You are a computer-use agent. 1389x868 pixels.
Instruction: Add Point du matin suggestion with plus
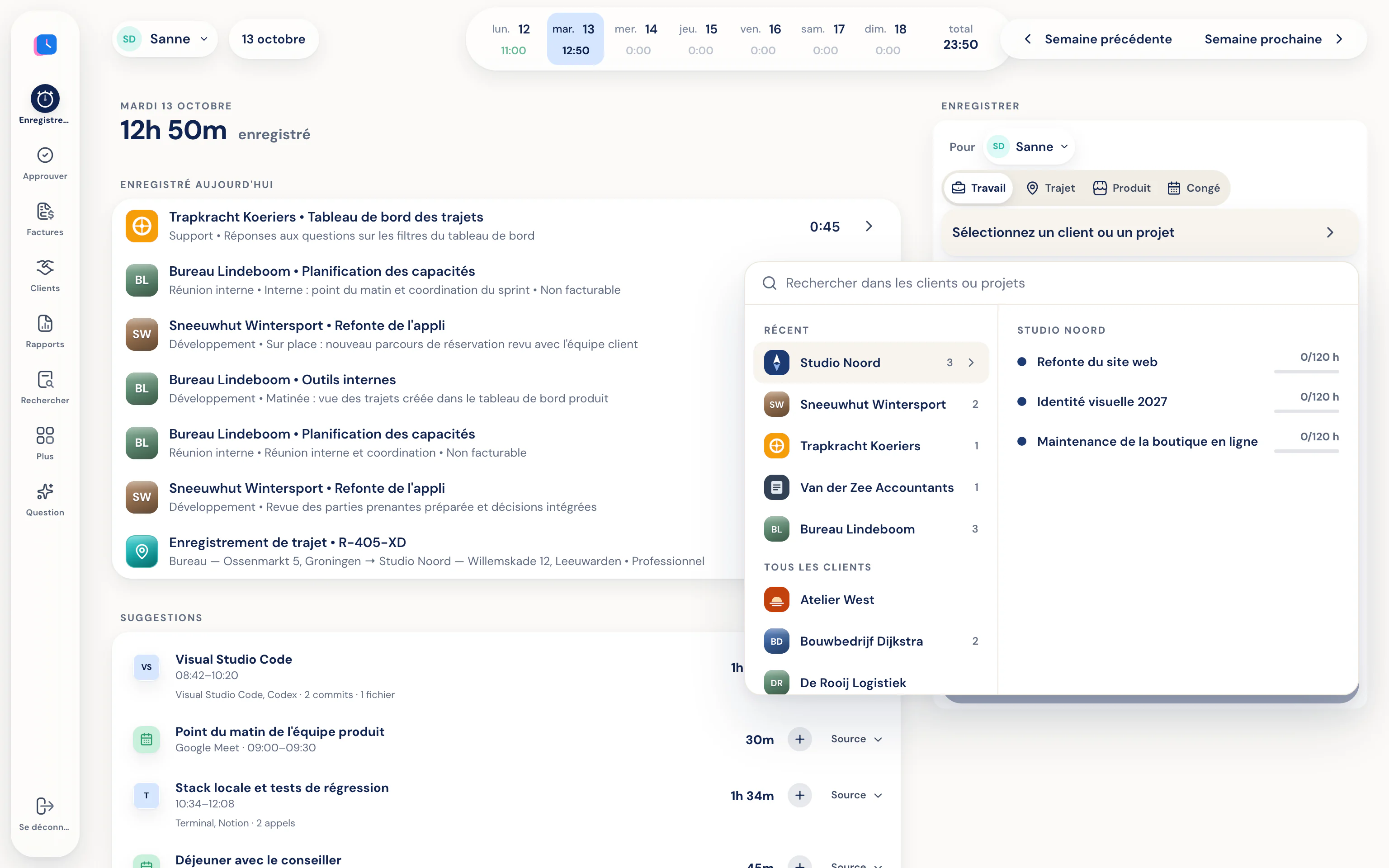[799, 740]
